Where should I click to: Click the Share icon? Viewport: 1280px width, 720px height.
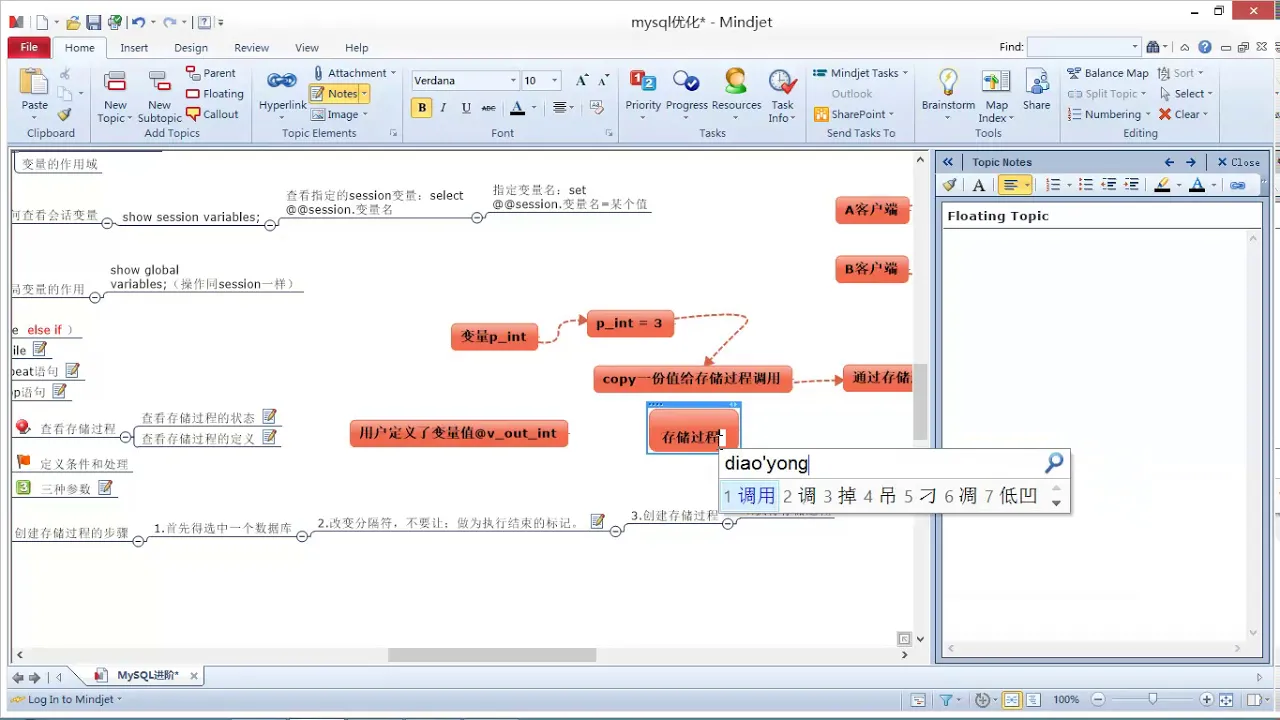(1037, 82)
